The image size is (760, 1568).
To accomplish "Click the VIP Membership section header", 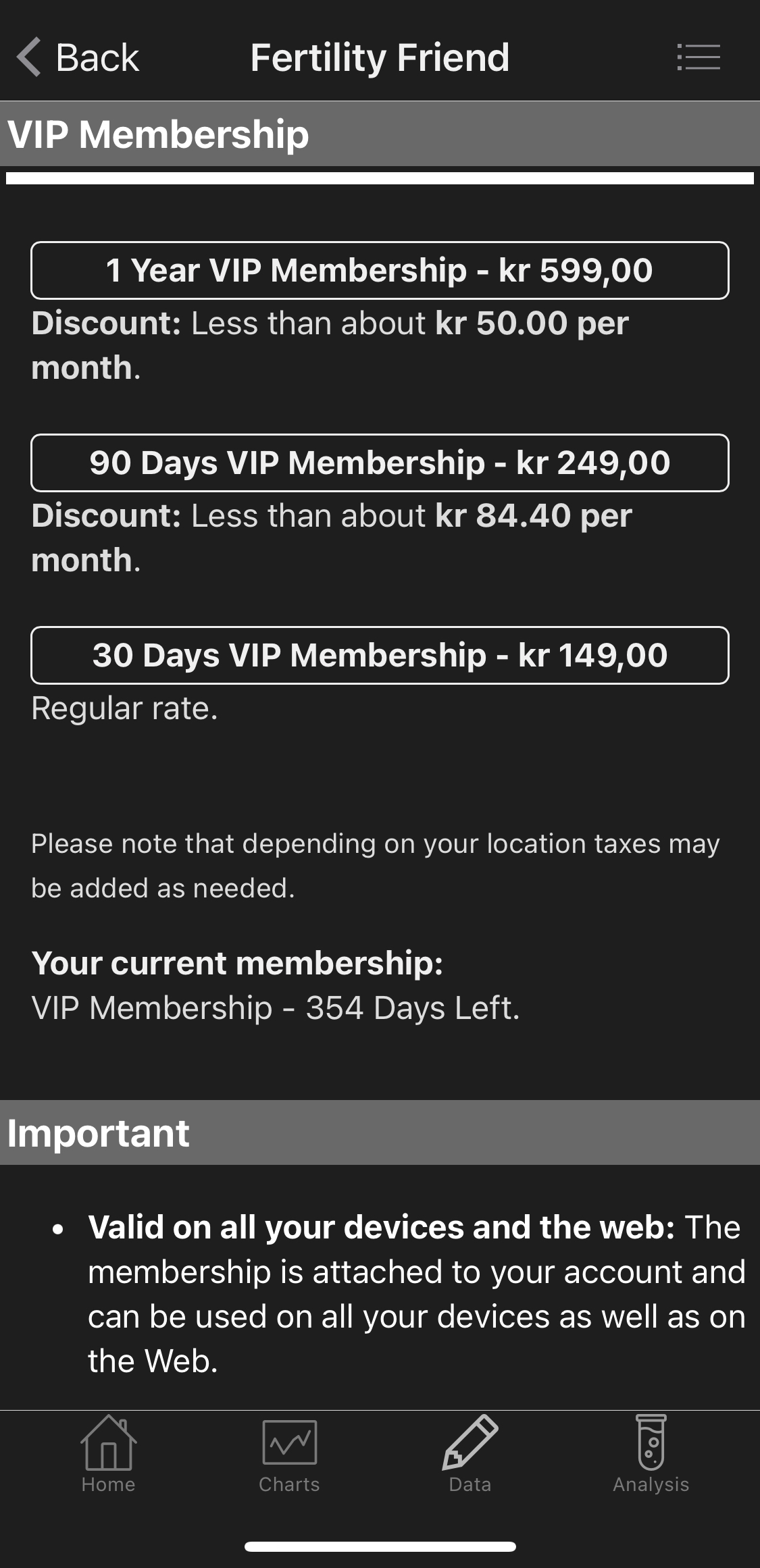I will [158, 134].
